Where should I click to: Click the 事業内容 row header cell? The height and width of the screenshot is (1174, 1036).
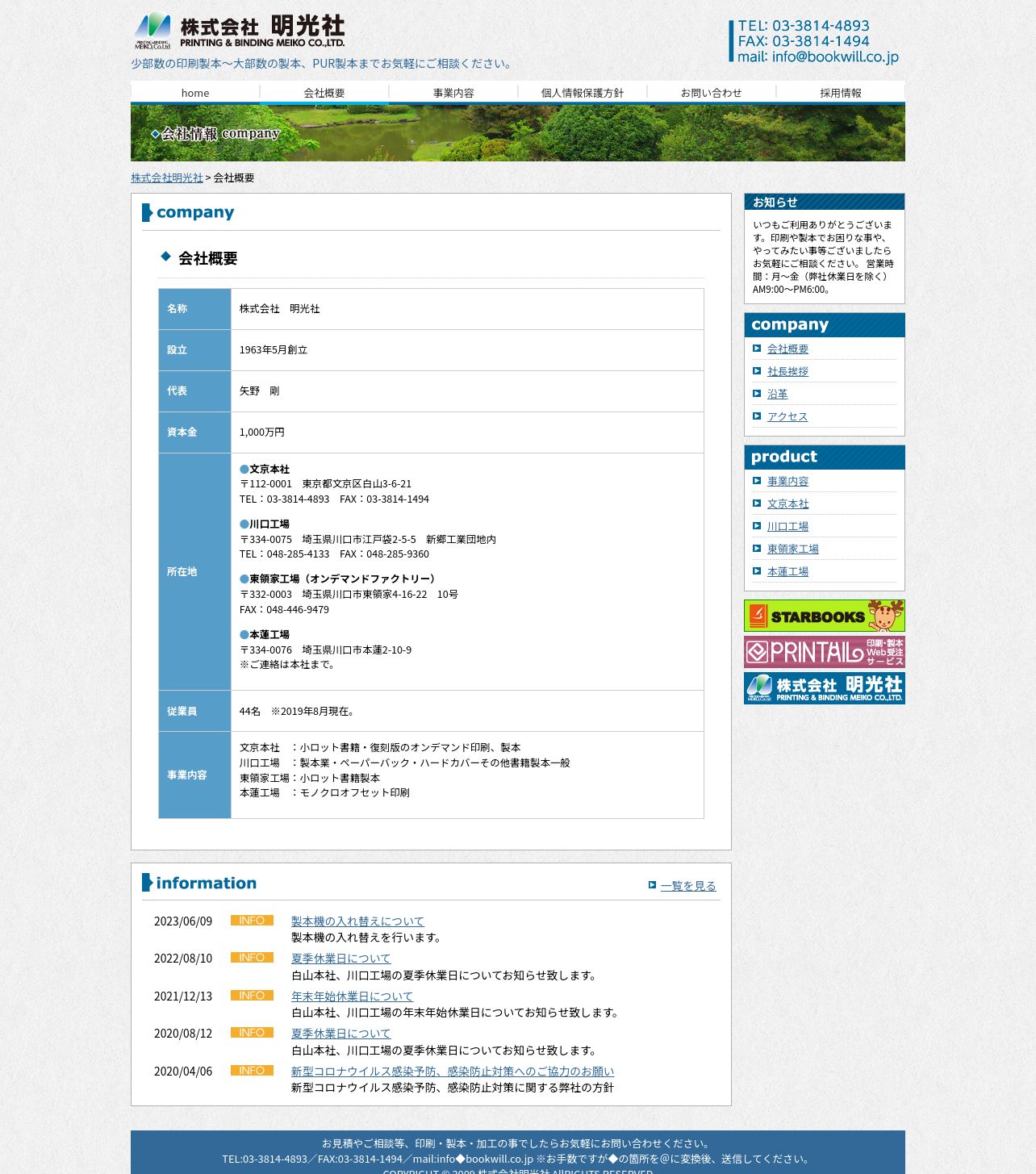point(194,775)
